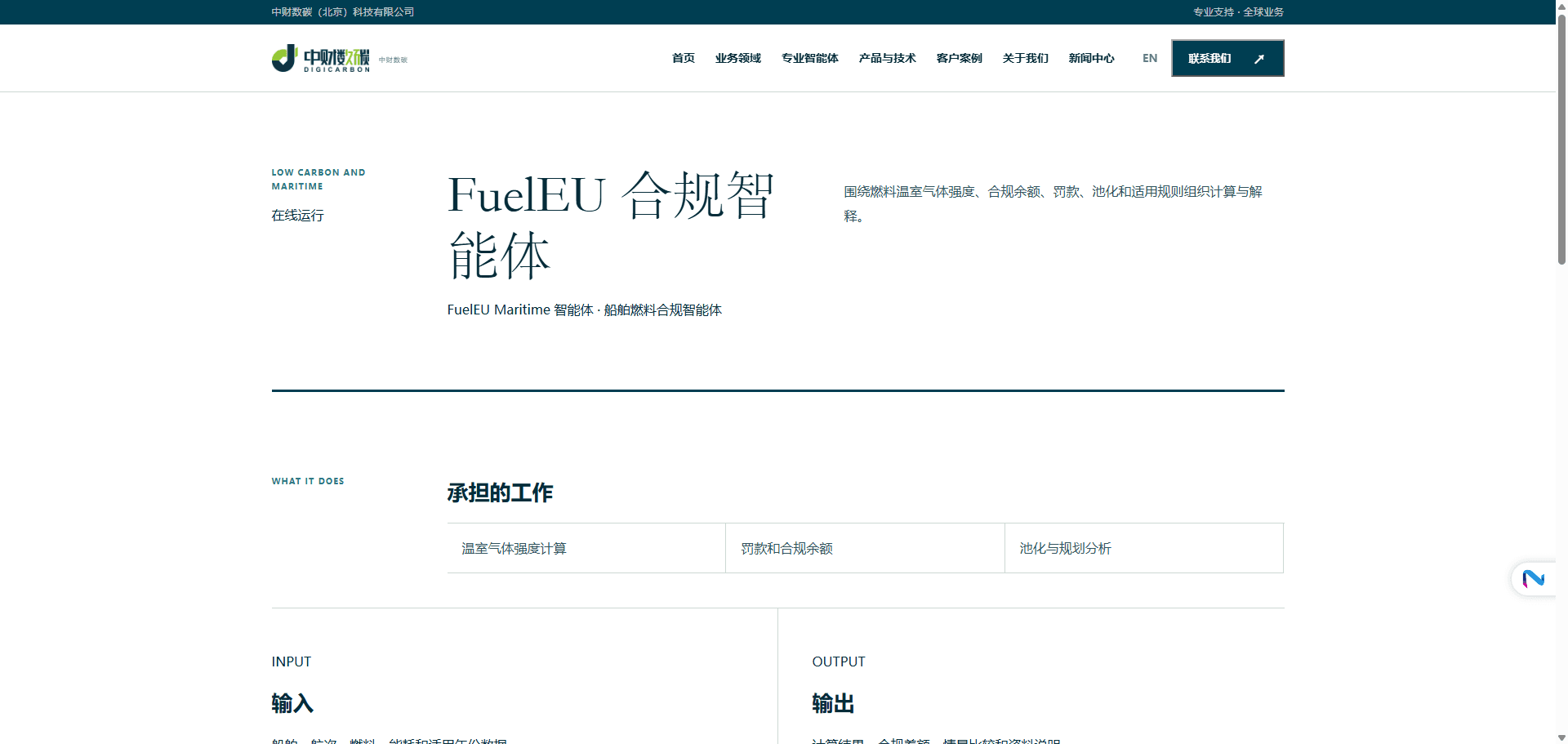Click the OUTPUT label
1568x744 pixels.
[x=839, y=662]
